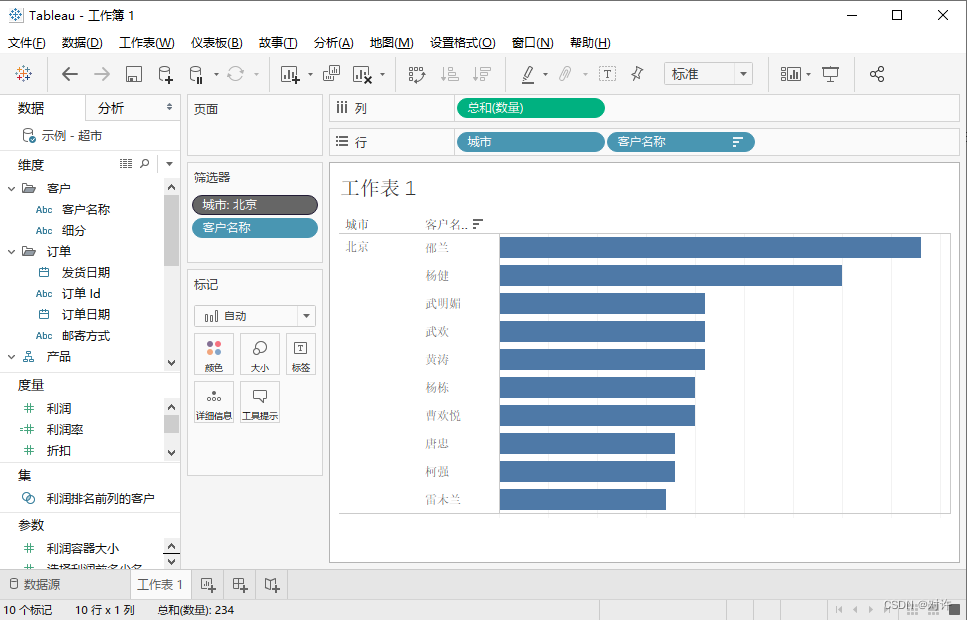The width and height of the screenshot is (967, 620).
Task: Open the 分析(A) menu
Action: (334, 43)
